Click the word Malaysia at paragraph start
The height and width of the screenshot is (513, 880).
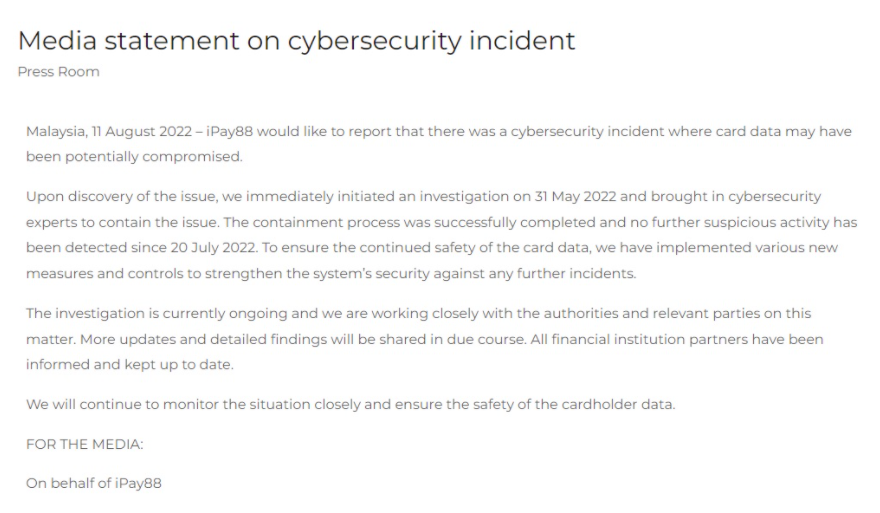click(56, 131)
